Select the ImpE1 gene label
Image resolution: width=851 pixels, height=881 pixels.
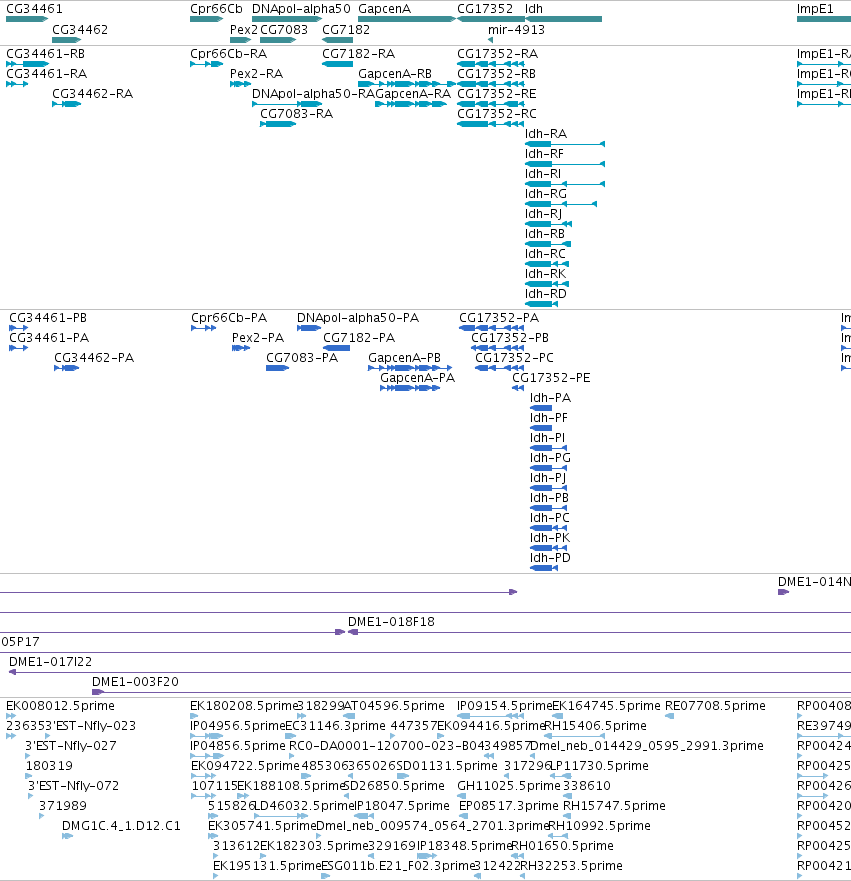pyautogui.click(x=815, y=9)
